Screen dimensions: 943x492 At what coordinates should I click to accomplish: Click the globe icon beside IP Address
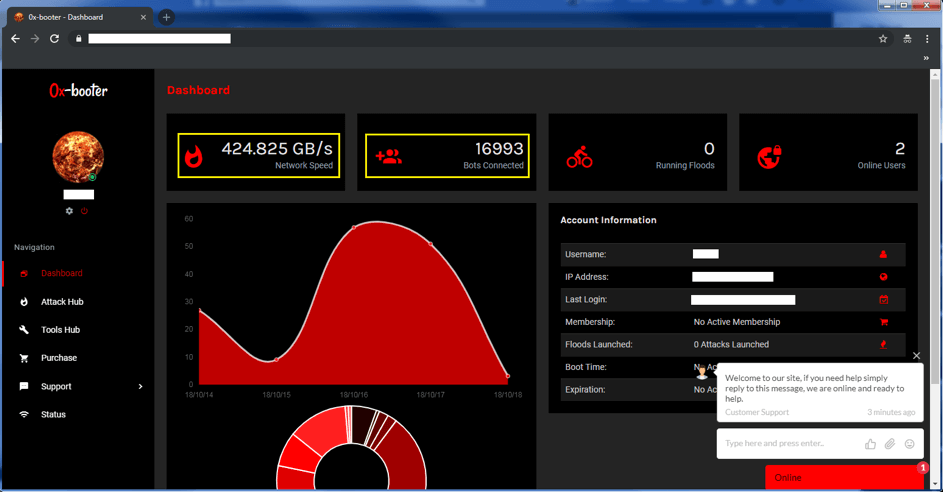click(x=883, y=277)
